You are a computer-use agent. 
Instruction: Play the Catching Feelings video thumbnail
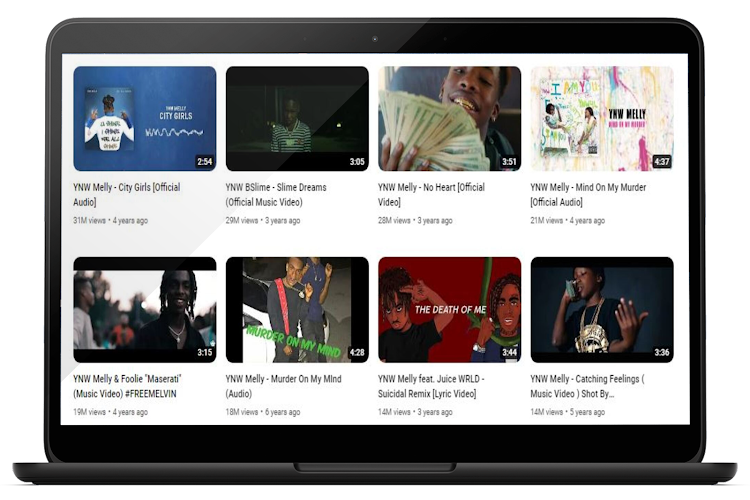pyautogui.click(x=601, y=309)
